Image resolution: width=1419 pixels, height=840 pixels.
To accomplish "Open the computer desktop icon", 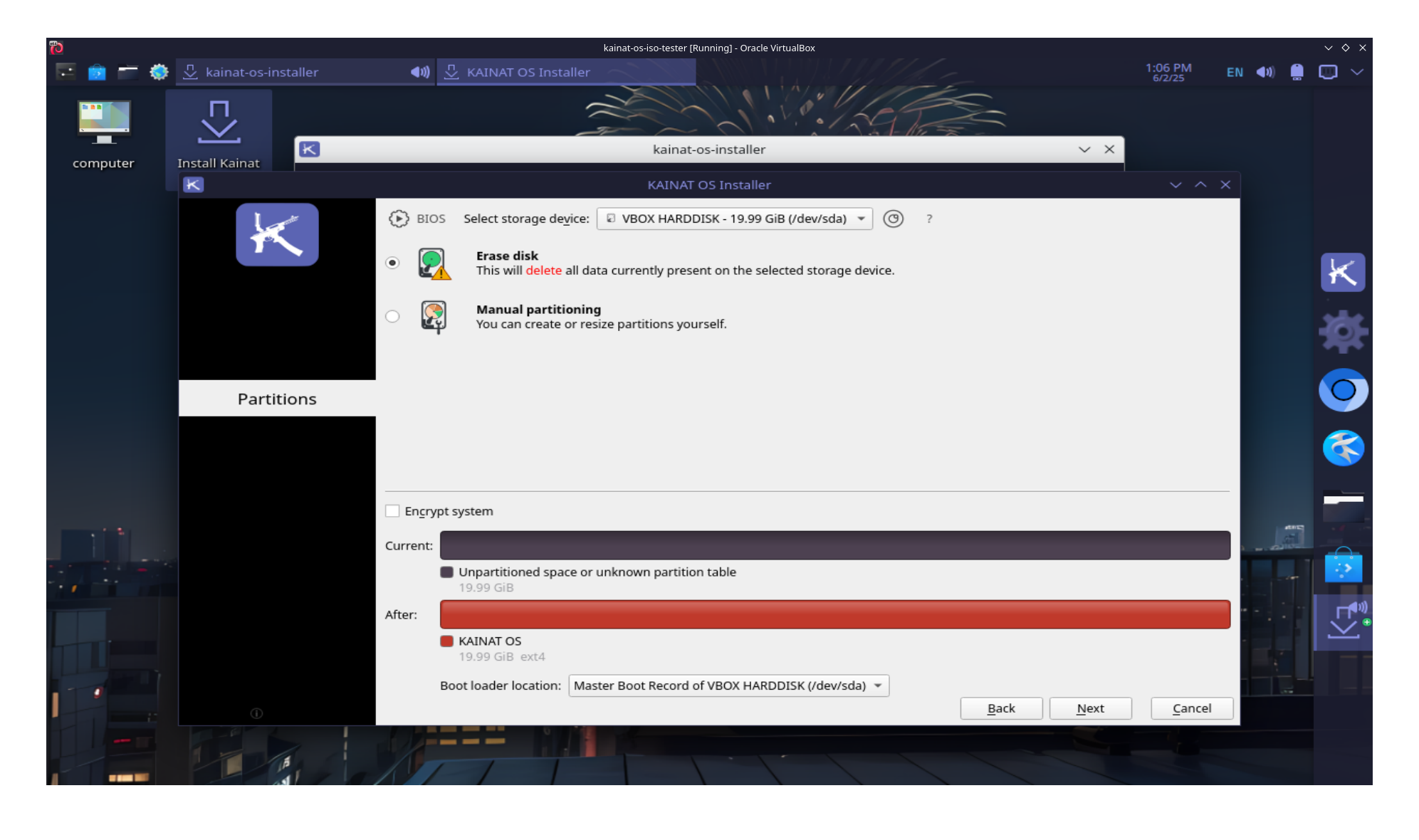I will click(104, 134).
